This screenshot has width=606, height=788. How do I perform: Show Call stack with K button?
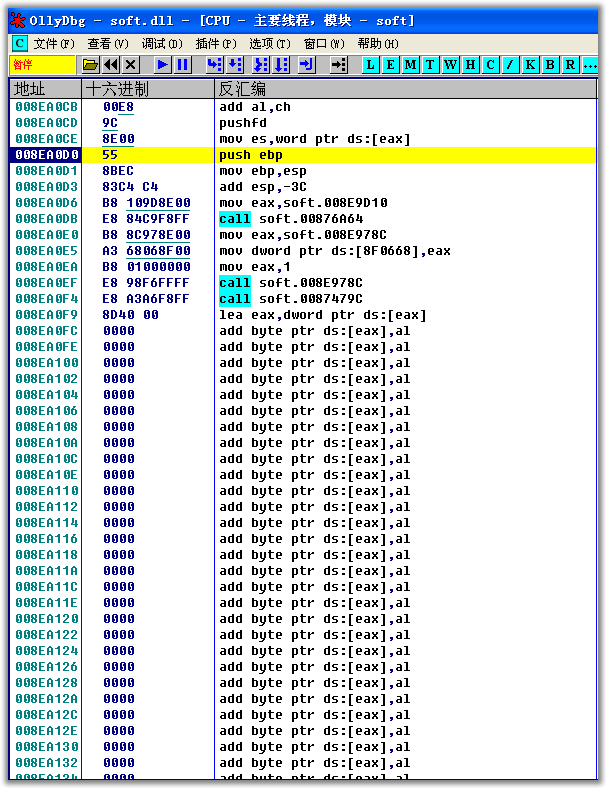530,64
